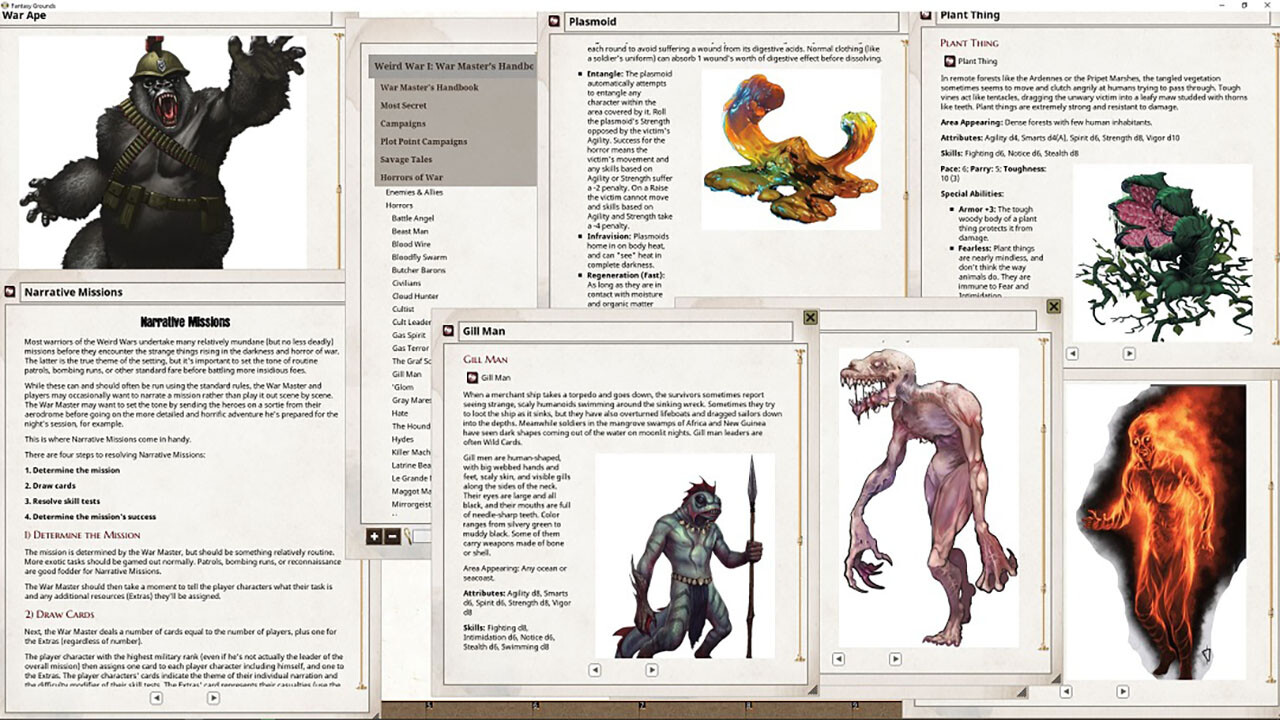Click the Gill Man window vertical scrollbar
The width and height of the screenshot is (1280, 720).
pos(798,500)
